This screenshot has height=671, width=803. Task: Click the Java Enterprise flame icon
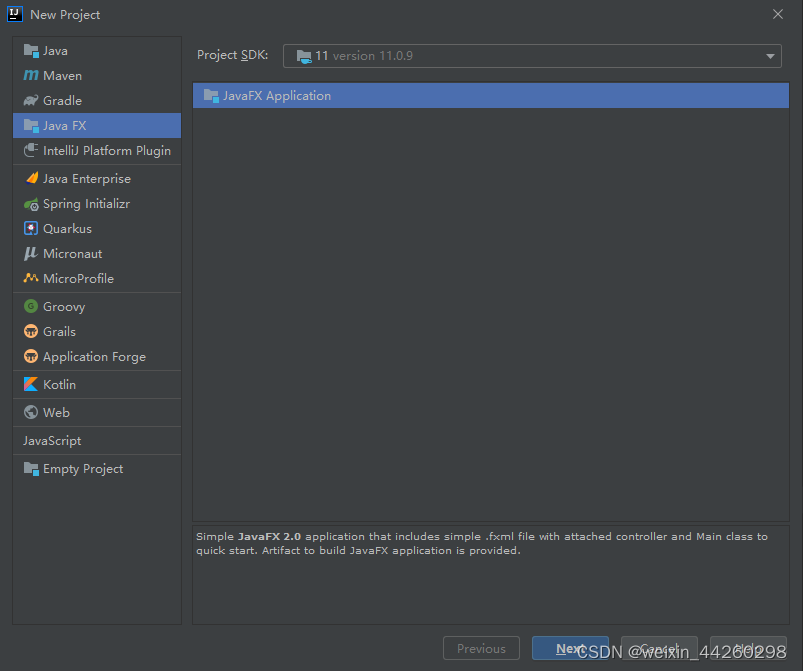(x=31, y=178)
